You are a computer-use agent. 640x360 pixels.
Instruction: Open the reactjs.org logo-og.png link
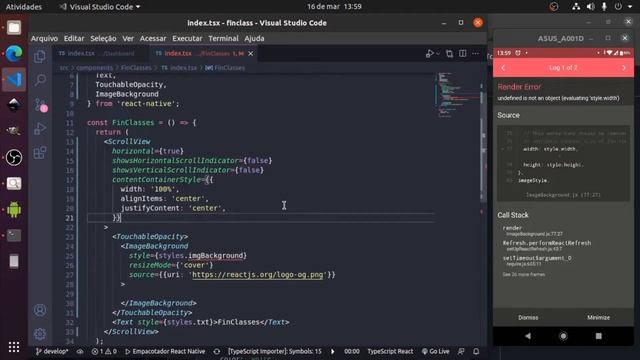point(258,275)
